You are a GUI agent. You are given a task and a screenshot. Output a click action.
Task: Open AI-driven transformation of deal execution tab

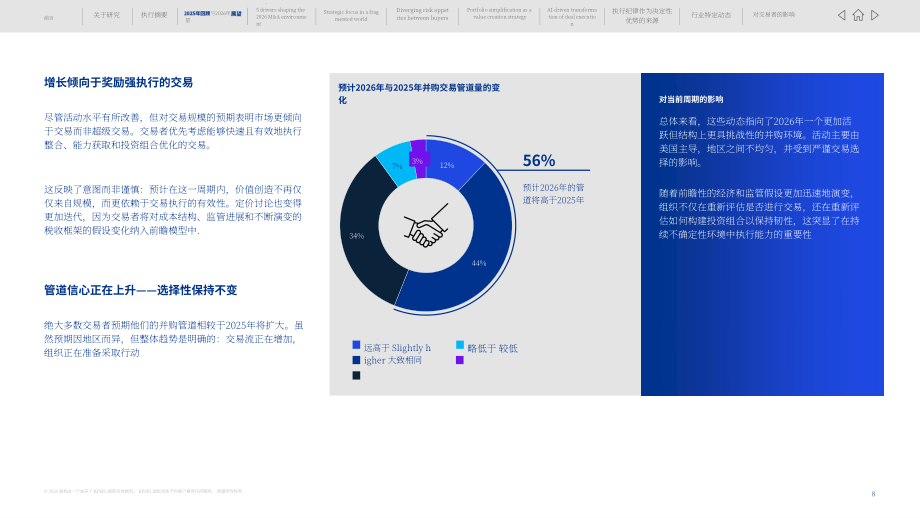pyautogui.click(x=572, y=17)
